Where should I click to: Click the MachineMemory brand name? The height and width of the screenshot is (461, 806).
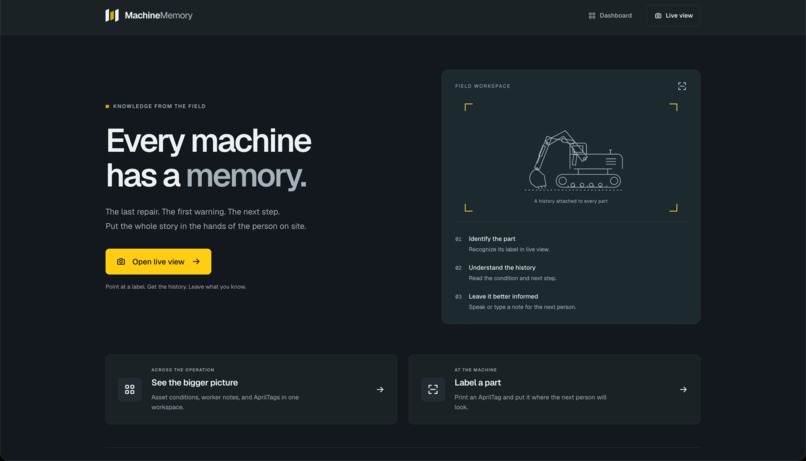(x=158, y=15)
